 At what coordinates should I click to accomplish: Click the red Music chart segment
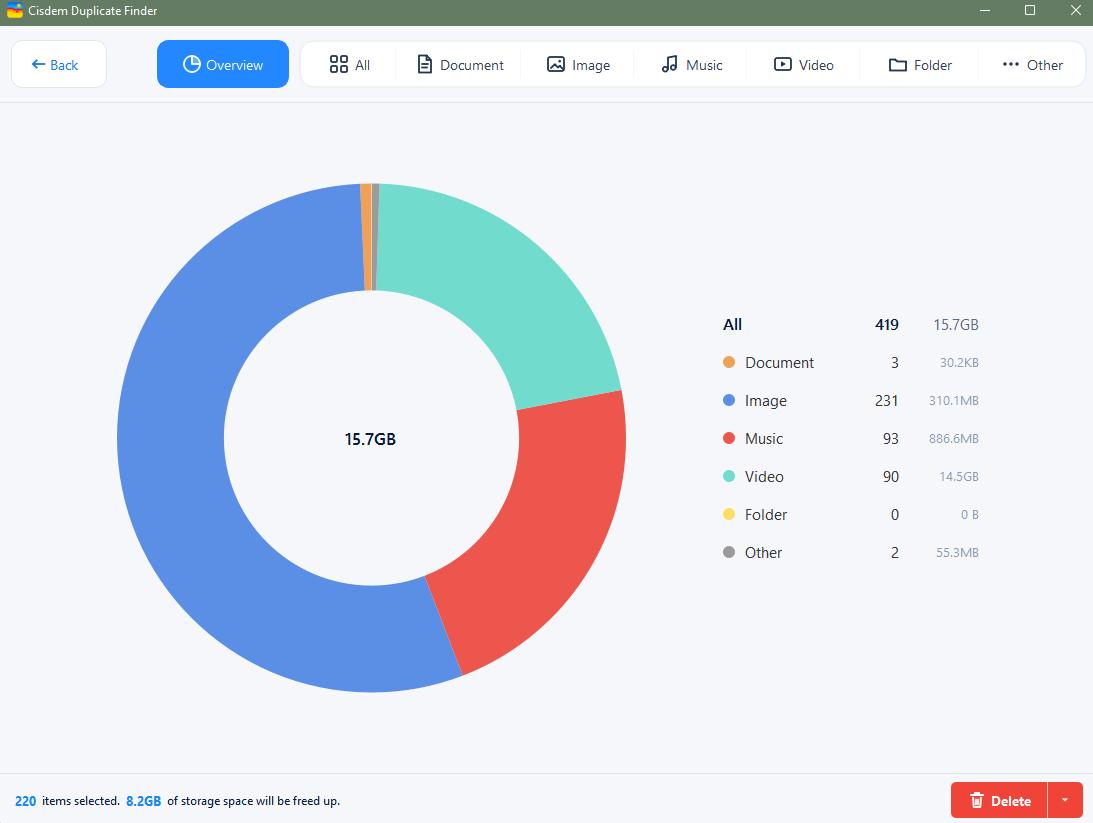551,530
